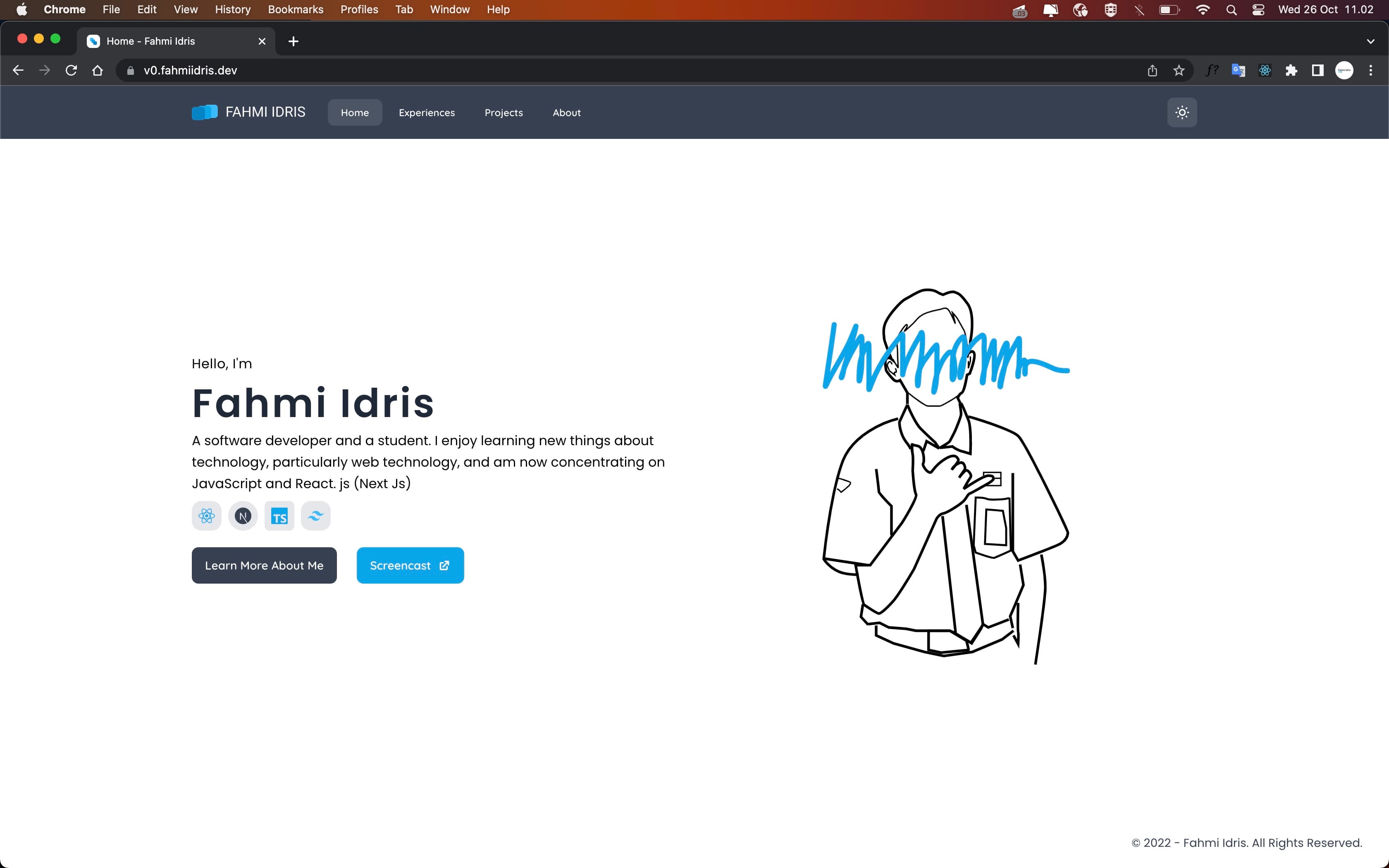This screenshot has width=1389, height=868.
Task: Open the Chrome menu in menu bar
Action: click(x=64, y=9)
